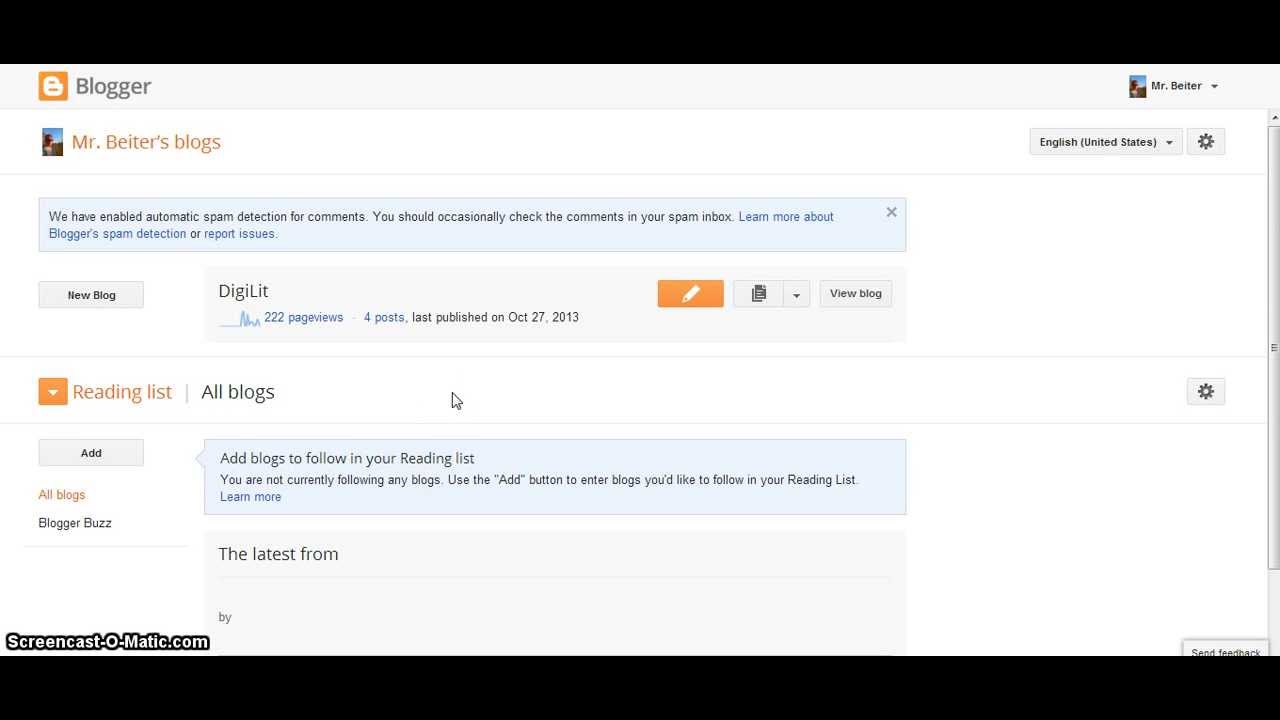The image size is (1280, 720).
Task: Click the account profile picture in header
Action: point(1137,86)
